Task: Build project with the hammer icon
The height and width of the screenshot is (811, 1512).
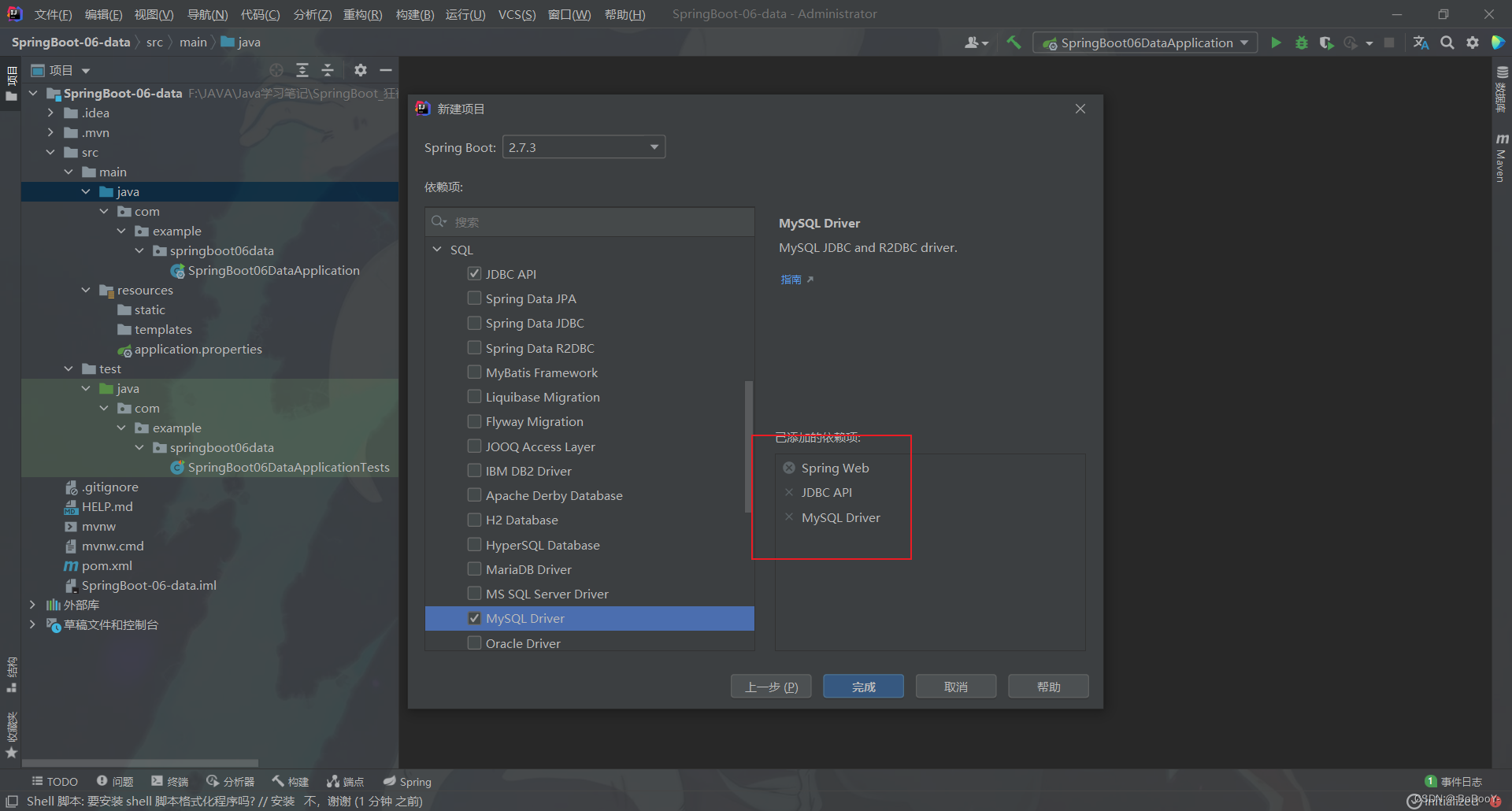Action: 1014,43
